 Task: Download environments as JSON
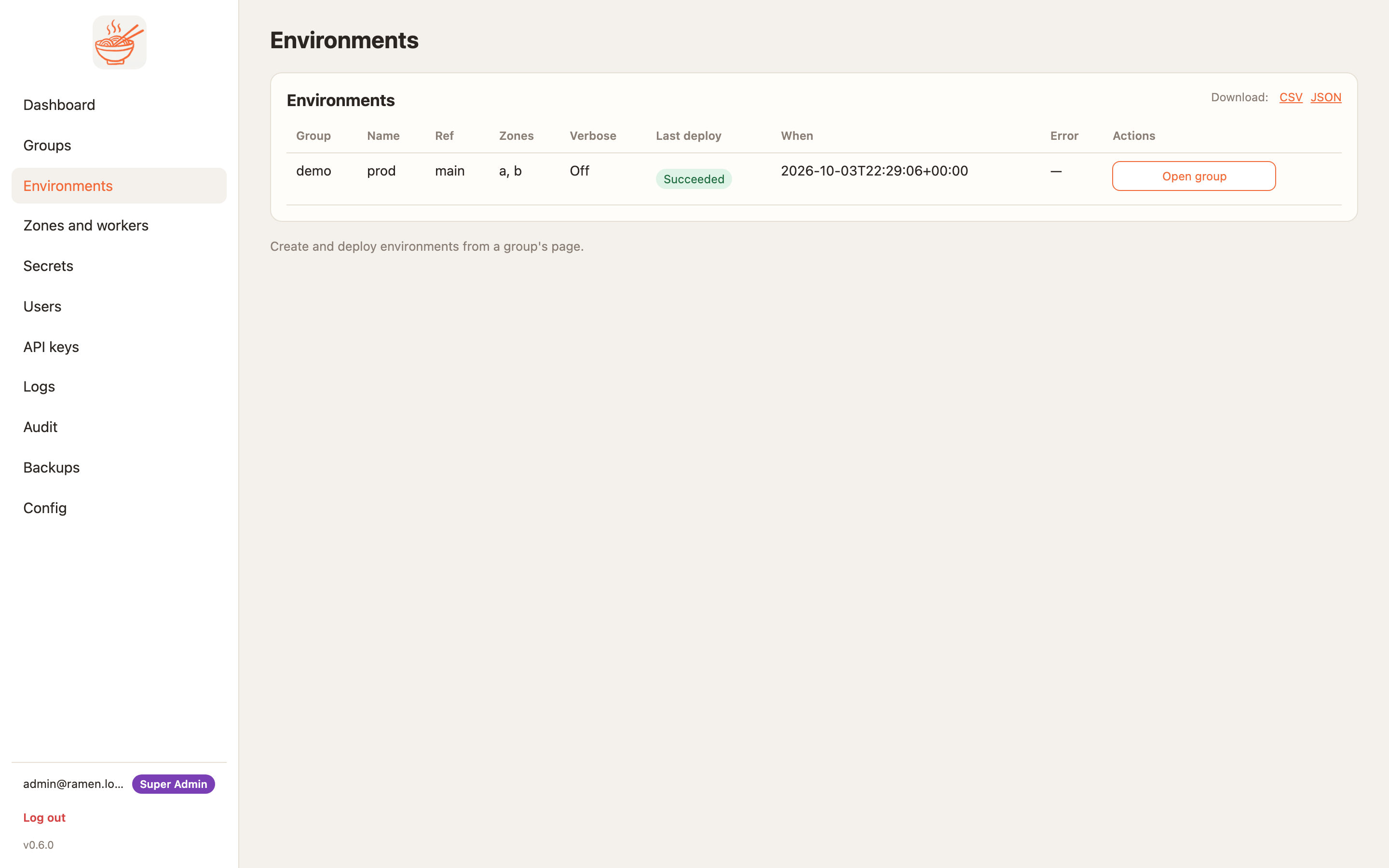(1326, 97)
